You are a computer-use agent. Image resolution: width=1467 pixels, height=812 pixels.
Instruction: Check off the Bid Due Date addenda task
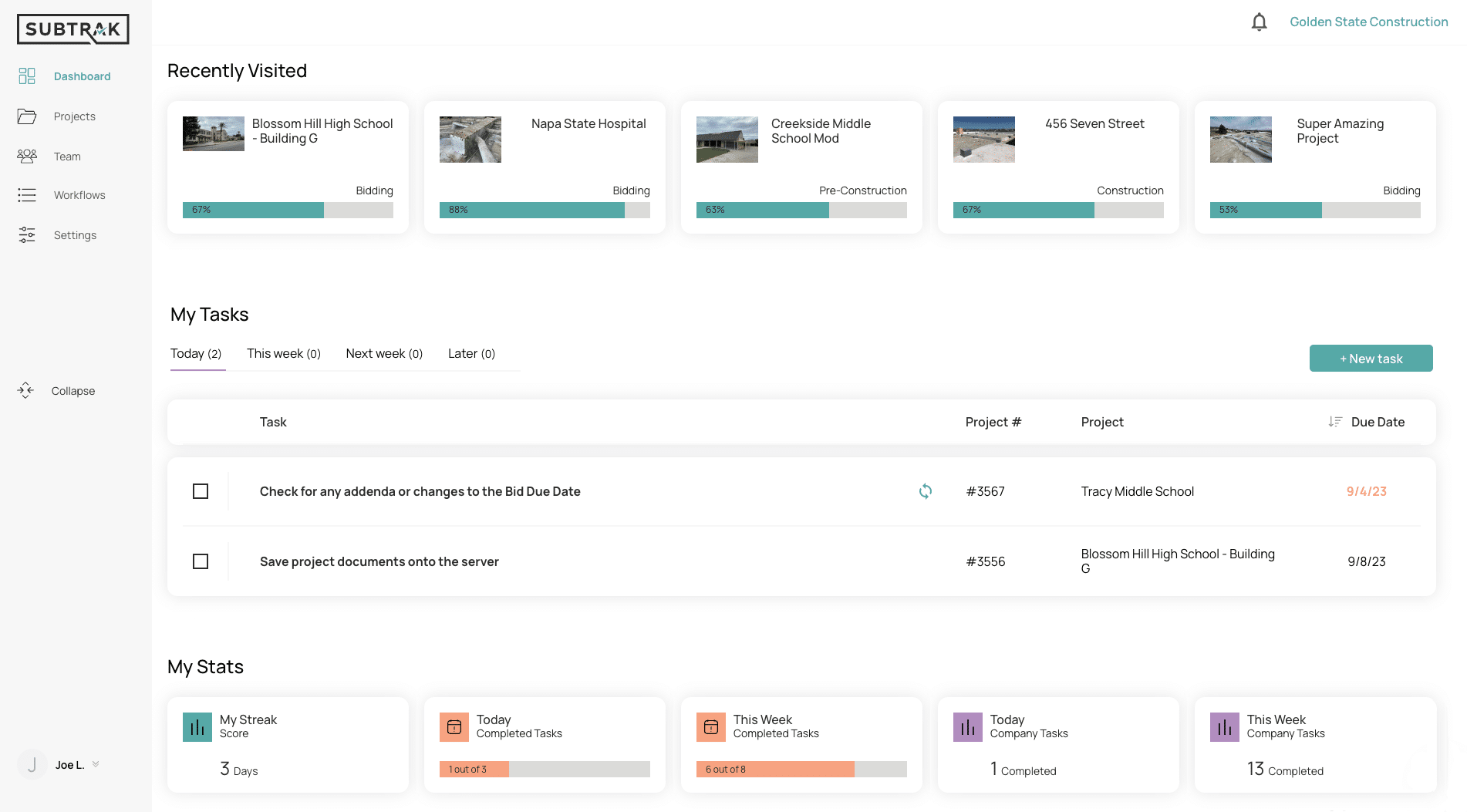[201, 491]
